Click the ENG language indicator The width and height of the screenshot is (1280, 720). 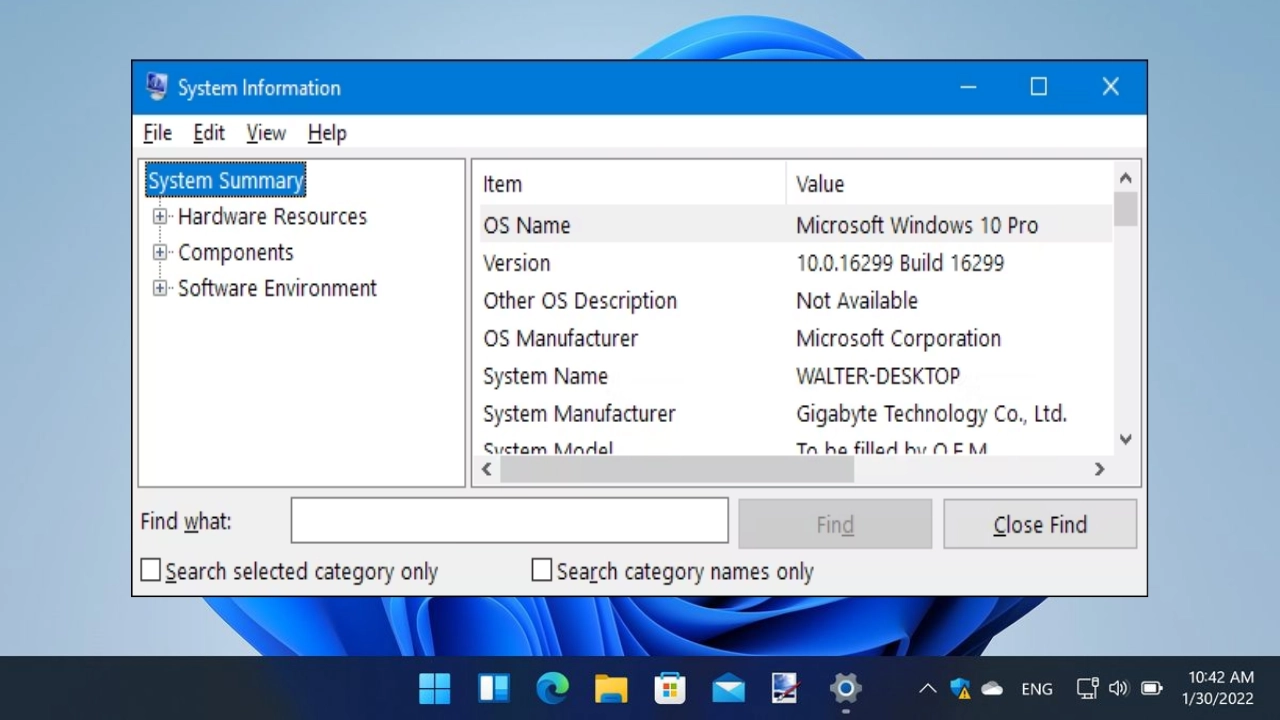(x=1037, y=688)
